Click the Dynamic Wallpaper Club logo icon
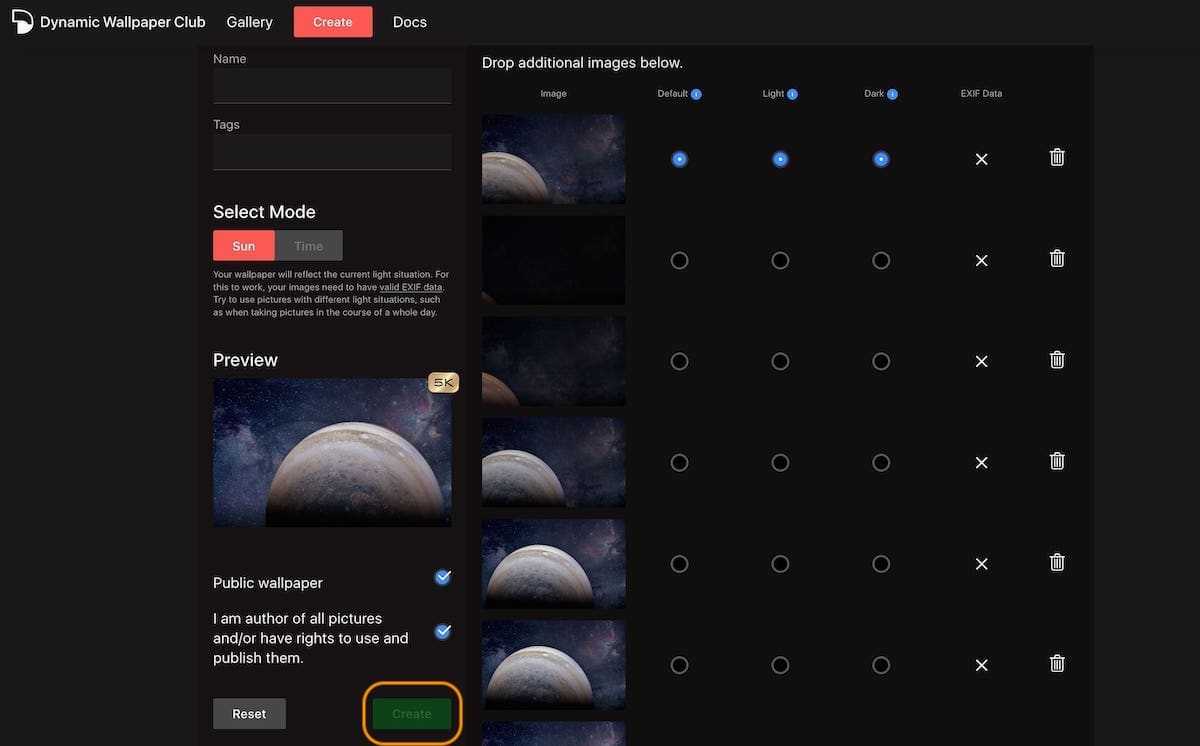The image size is (1200, 746). point(22,22)
